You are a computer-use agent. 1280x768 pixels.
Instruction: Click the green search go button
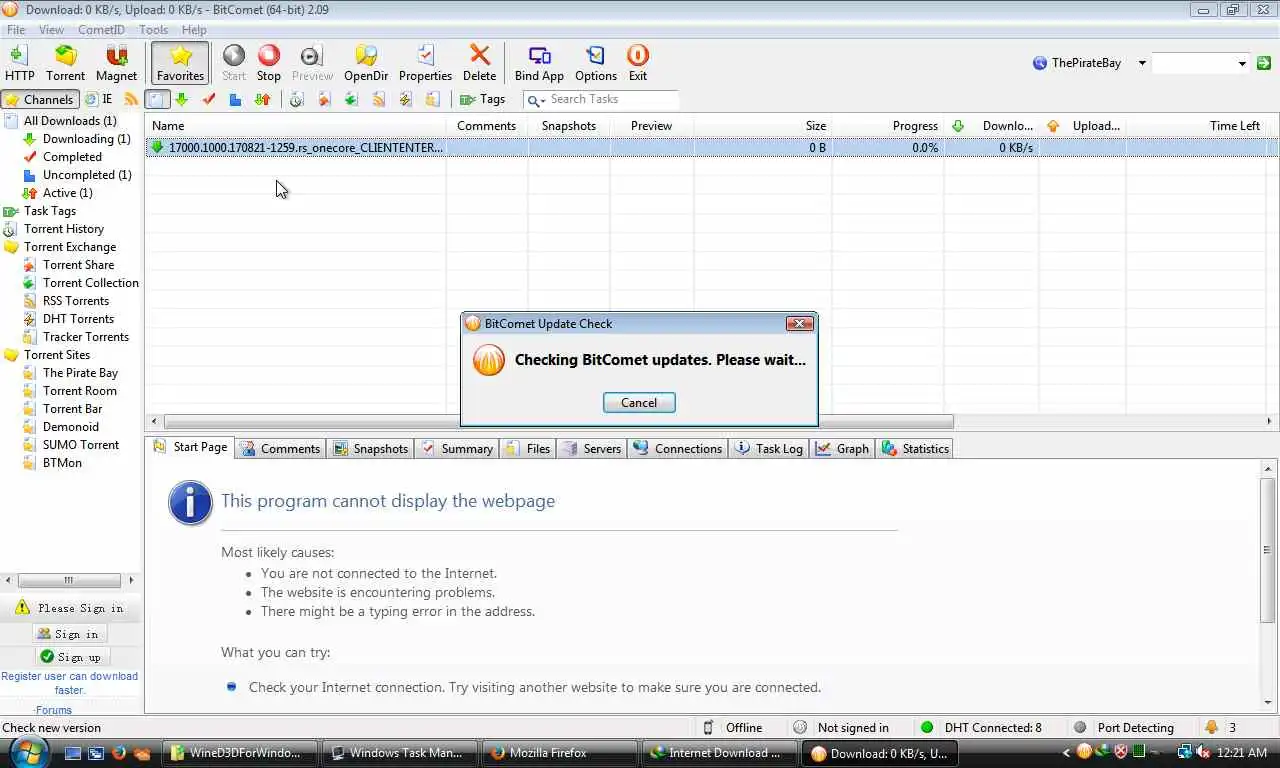1264,62
